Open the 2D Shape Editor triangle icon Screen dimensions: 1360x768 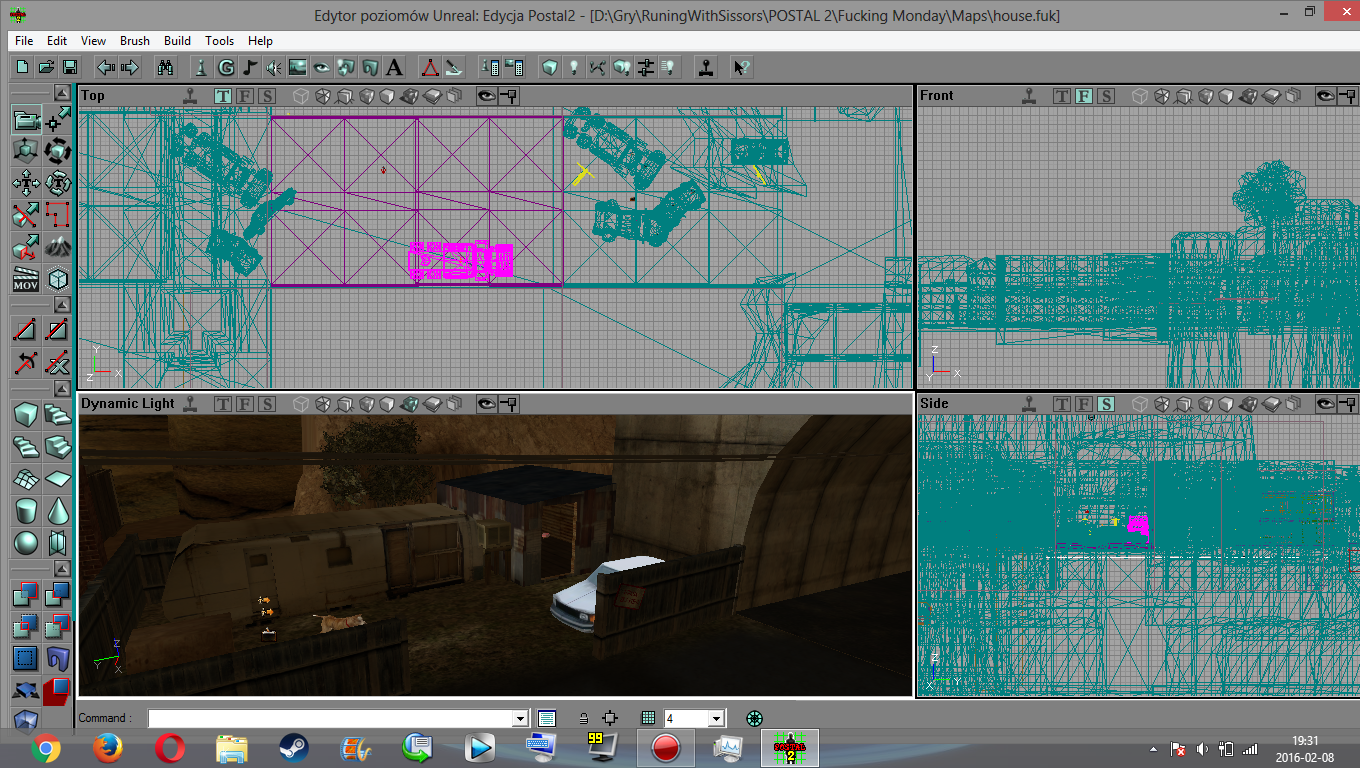[x=429, y=67]
